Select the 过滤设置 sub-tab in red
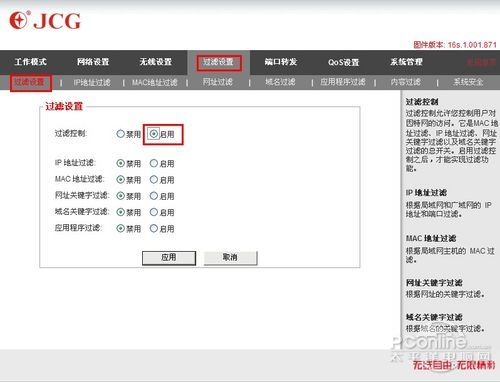500x382 pixels. [x=29, y=82]
